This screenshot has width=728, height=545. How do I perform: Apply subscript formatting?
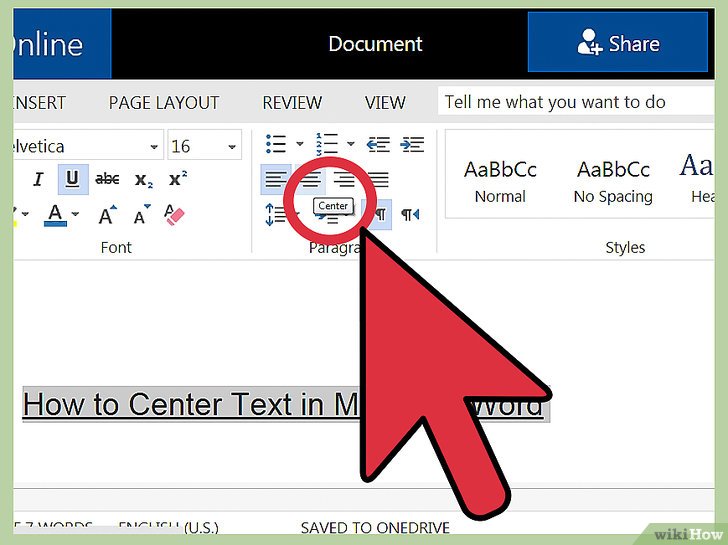click(143, 180)
